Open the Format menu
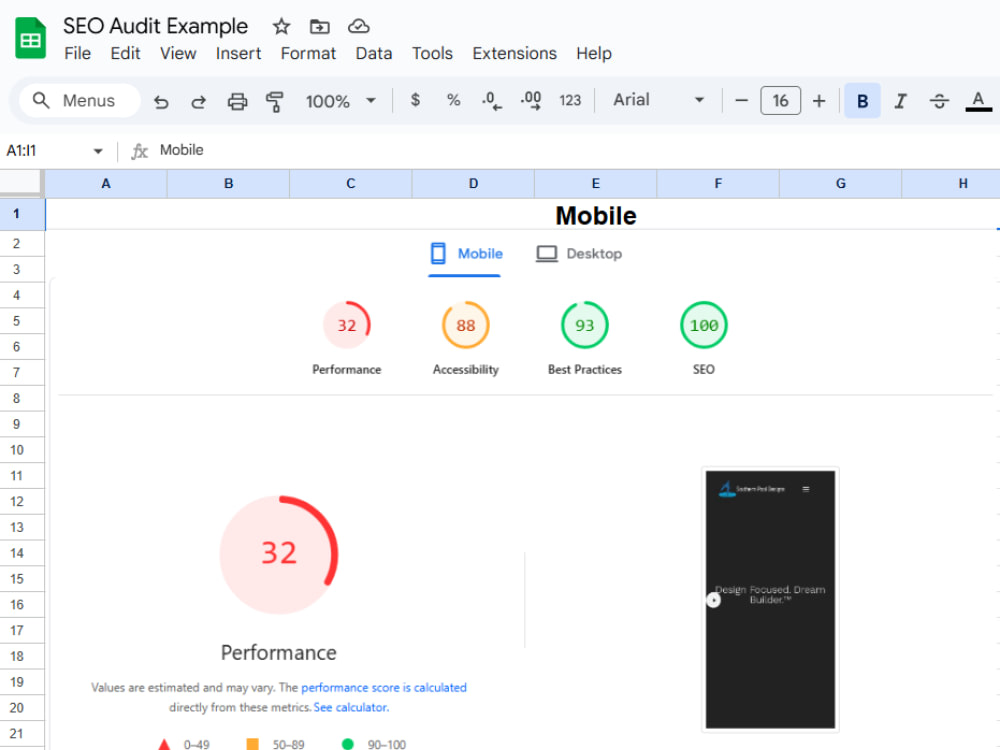 pyautogui.click(x=308, y=54)
